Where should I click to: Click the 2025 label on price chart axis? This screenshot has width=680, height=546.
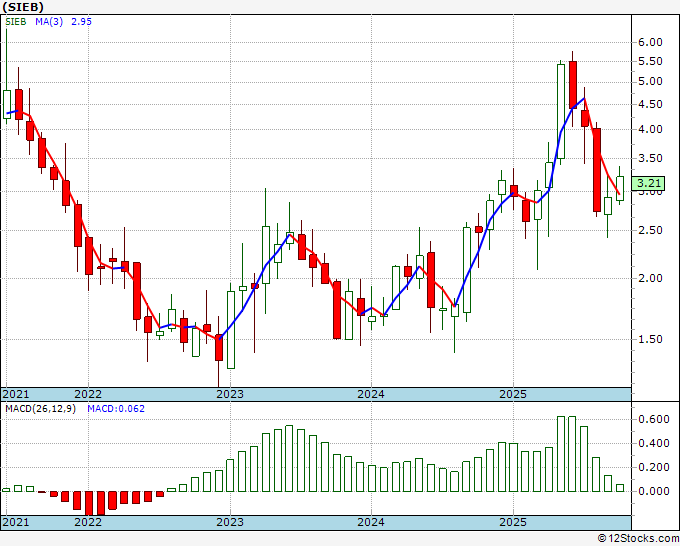513,394
